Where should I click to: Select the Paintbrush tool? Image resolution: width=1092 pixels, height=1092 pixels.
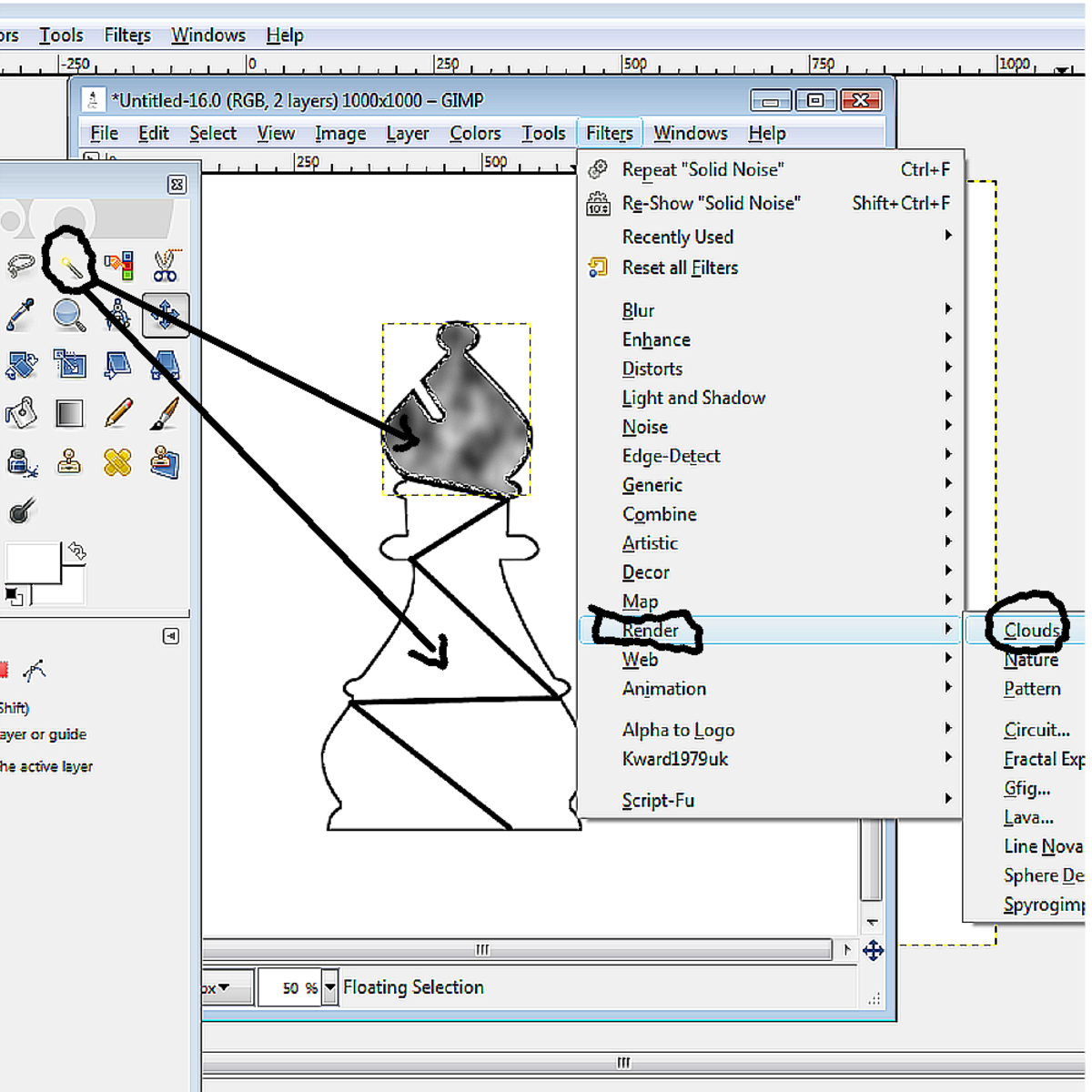tap(166, 413)
